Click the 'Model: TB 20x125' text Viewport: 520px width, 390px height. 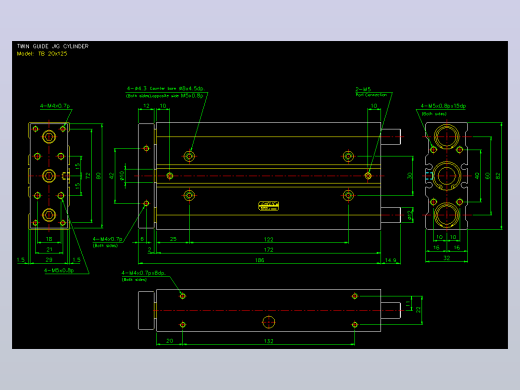click(42, 54)
